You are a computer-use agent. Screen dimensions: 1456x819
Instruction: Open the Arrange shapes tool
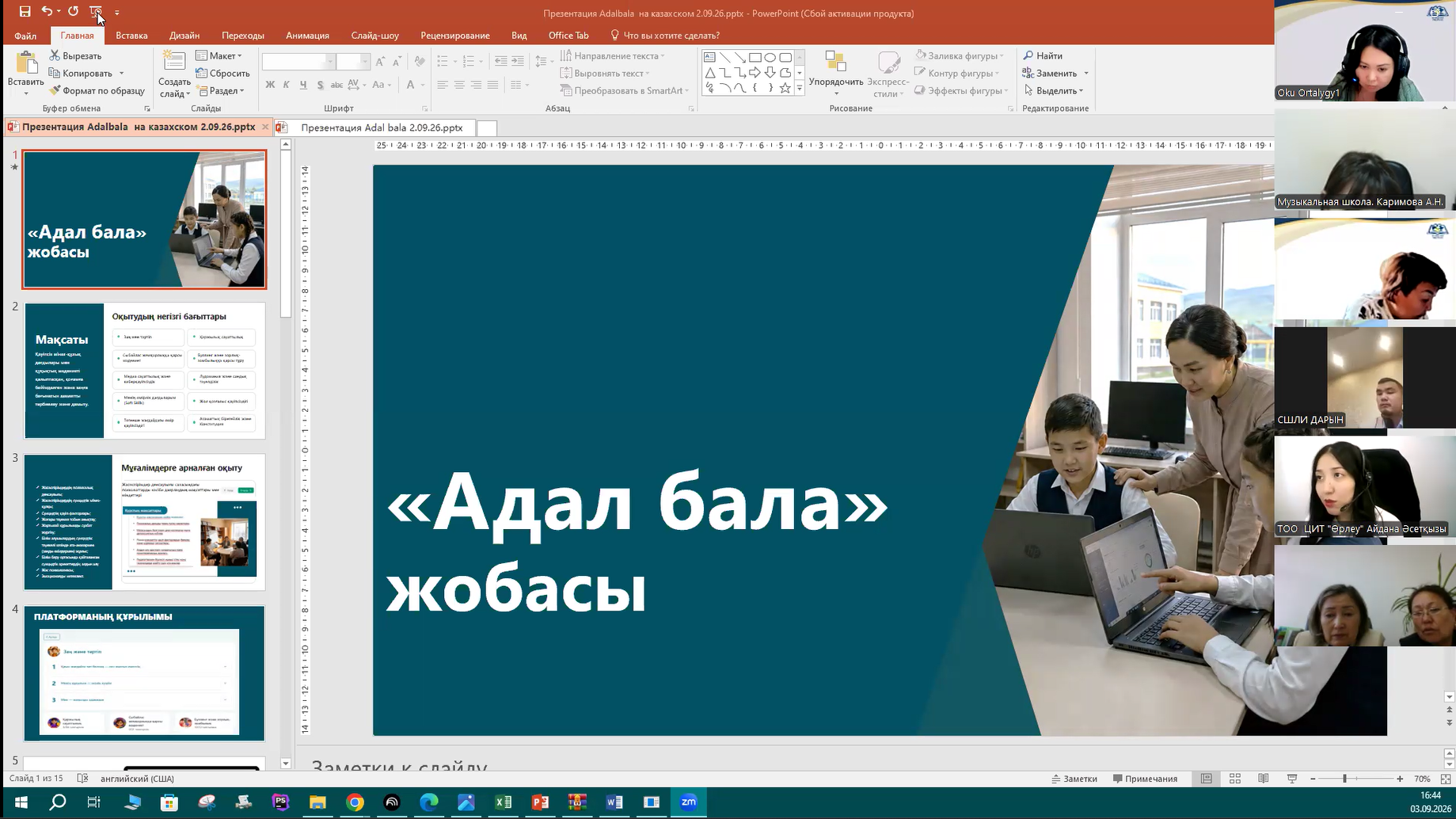[835, 73]
